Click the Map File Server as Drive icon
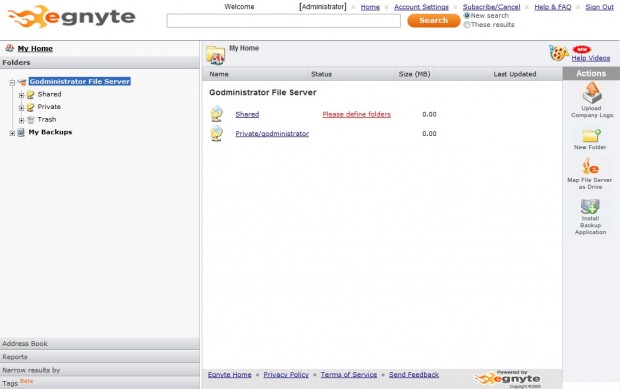This screenshot has width=620, height=389. [x=590, y=166]
